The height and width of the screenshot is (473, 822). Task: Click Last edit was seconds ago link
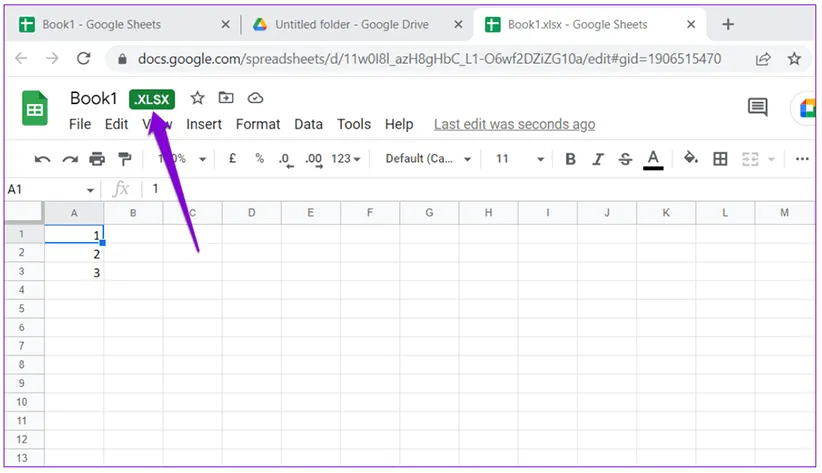(514, 124)
